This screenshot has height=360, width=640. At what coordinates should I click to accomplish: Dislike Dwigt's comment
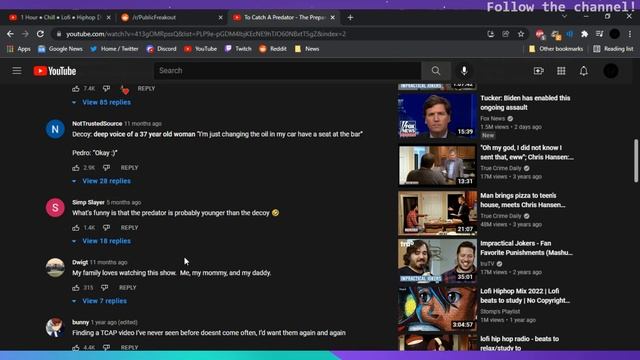[x=104, y=288]
